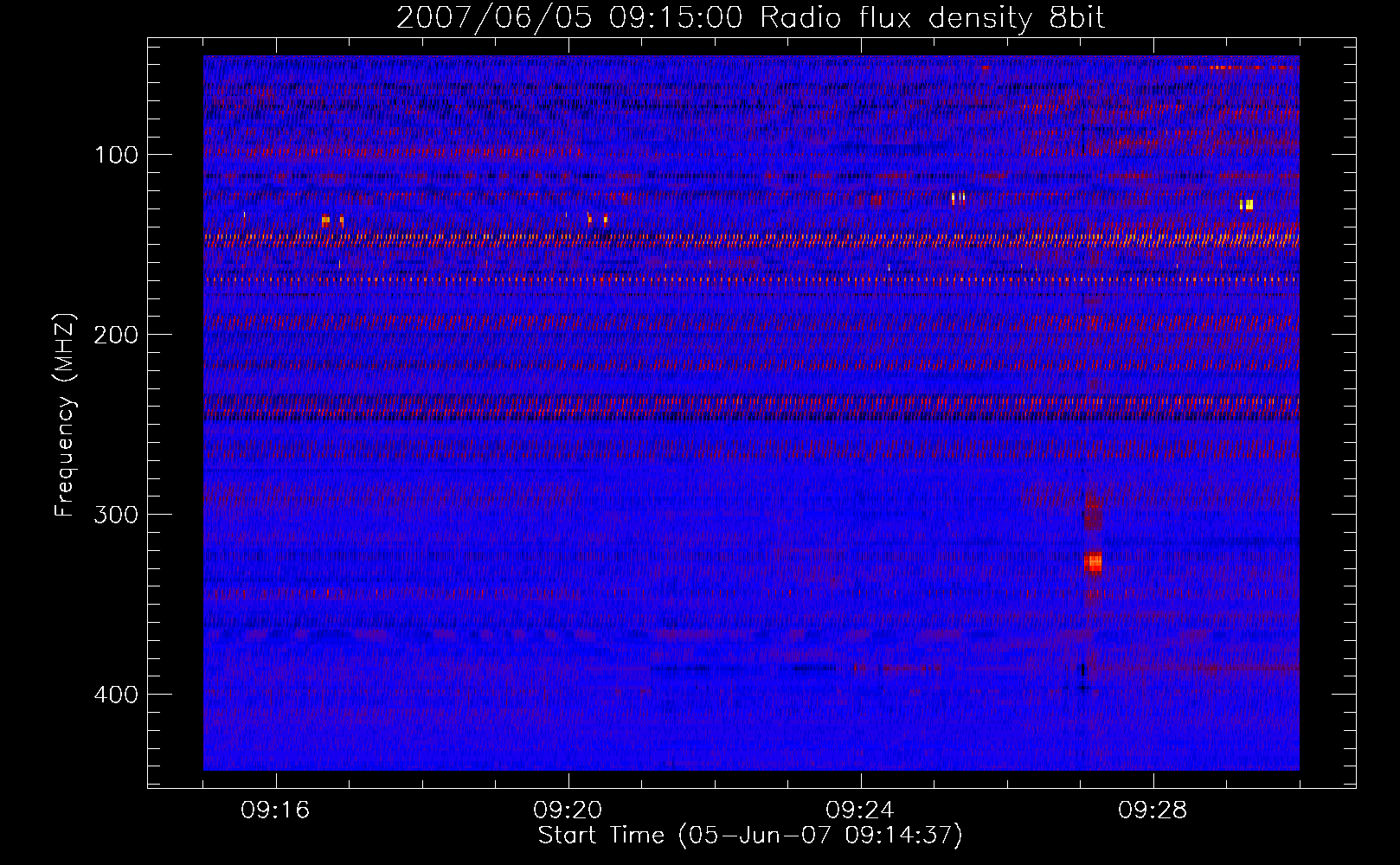1400x865 pixels.
Task: Click the 300 frequency tick label
Action: (x=116, y=515)
